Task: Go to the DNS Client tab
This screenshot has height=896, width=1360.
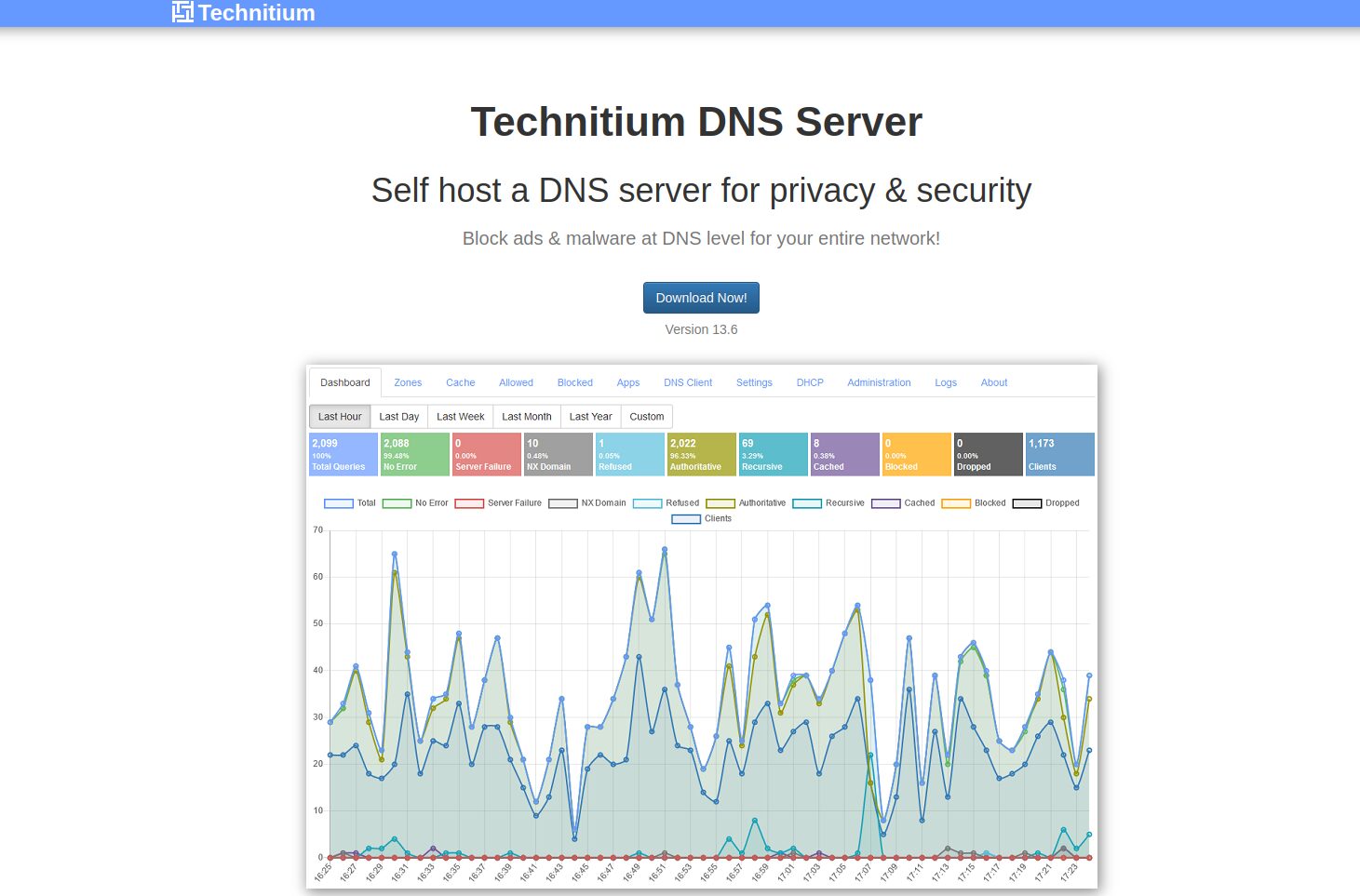Action: point(688,382)
